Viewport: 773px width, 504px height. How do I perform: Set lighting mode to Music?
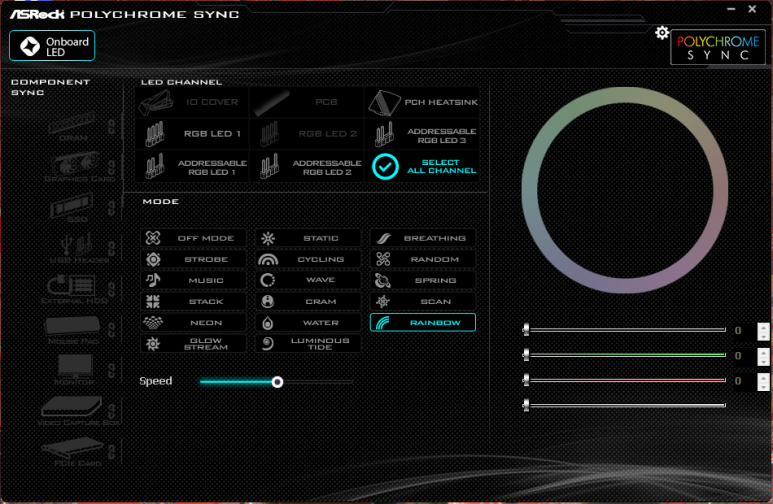click(193, 280)
